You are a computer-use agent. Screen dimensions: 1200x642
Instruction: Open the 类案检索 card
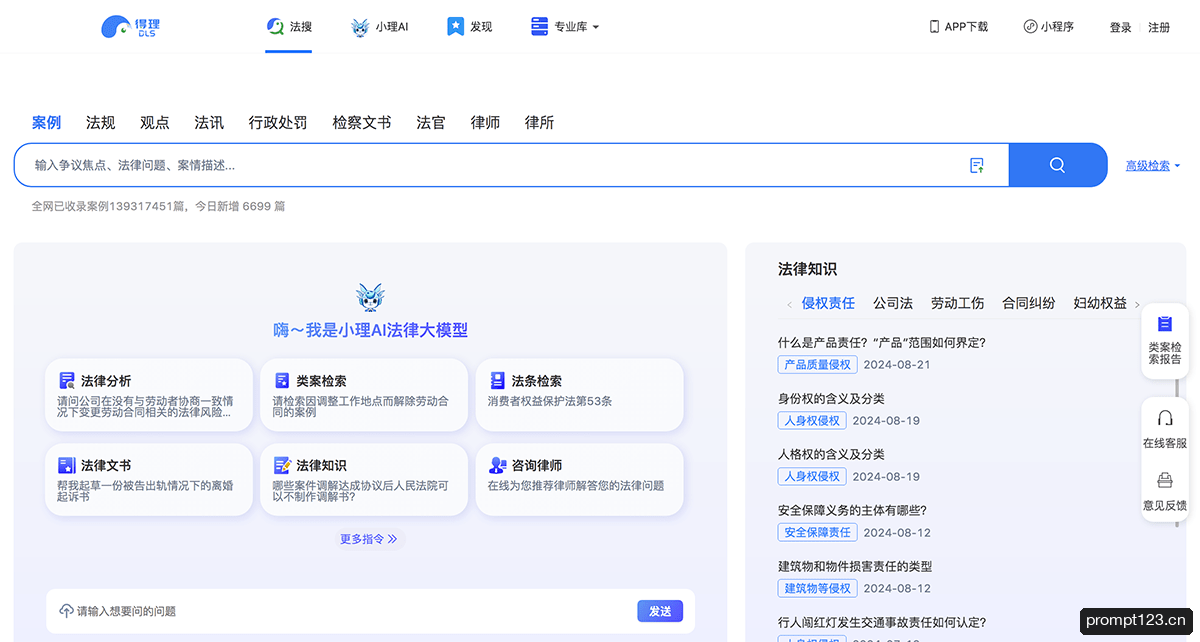364,395
